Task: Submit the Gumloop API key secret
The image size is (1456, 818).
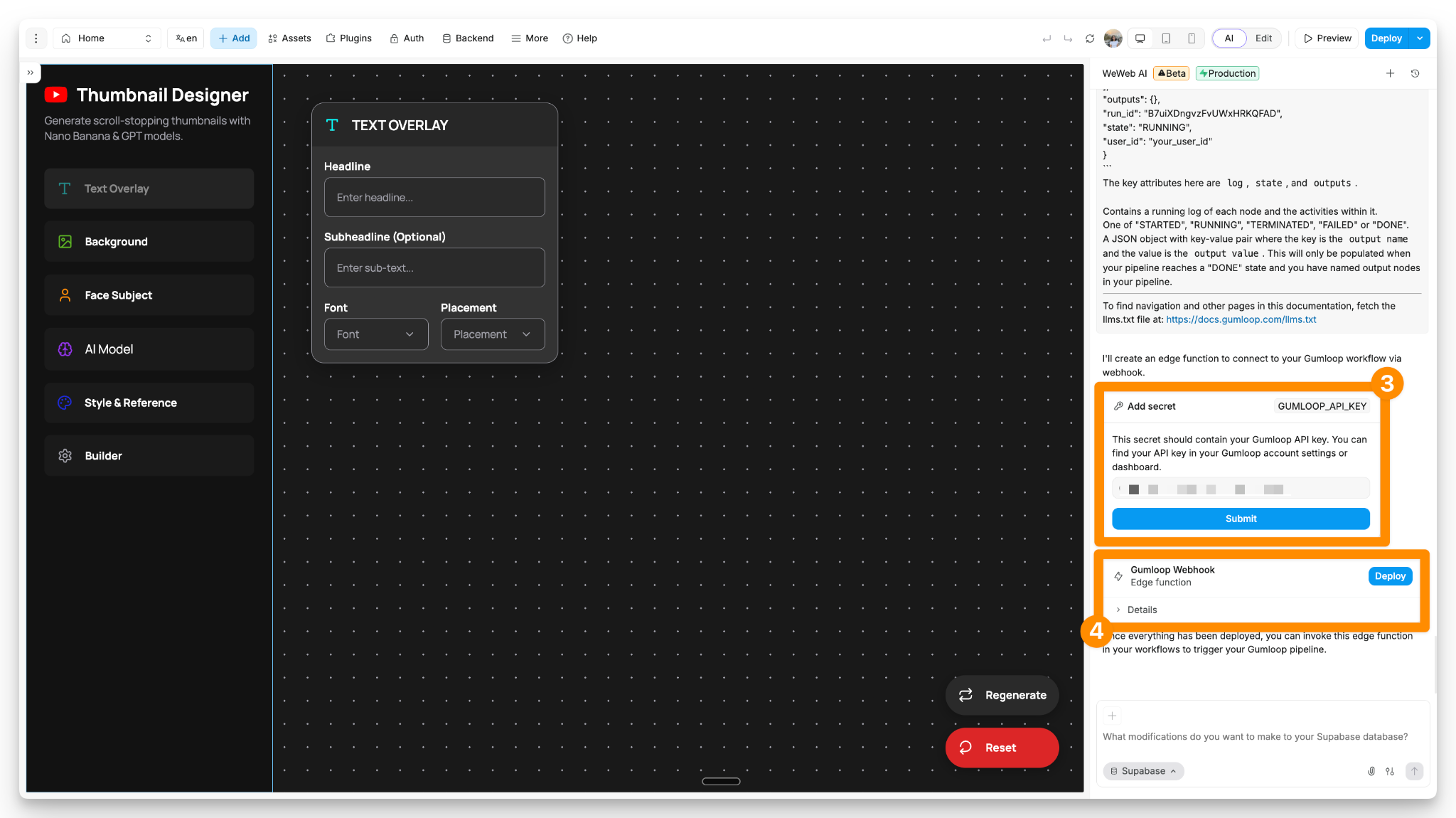Action: click(1241, 519)
